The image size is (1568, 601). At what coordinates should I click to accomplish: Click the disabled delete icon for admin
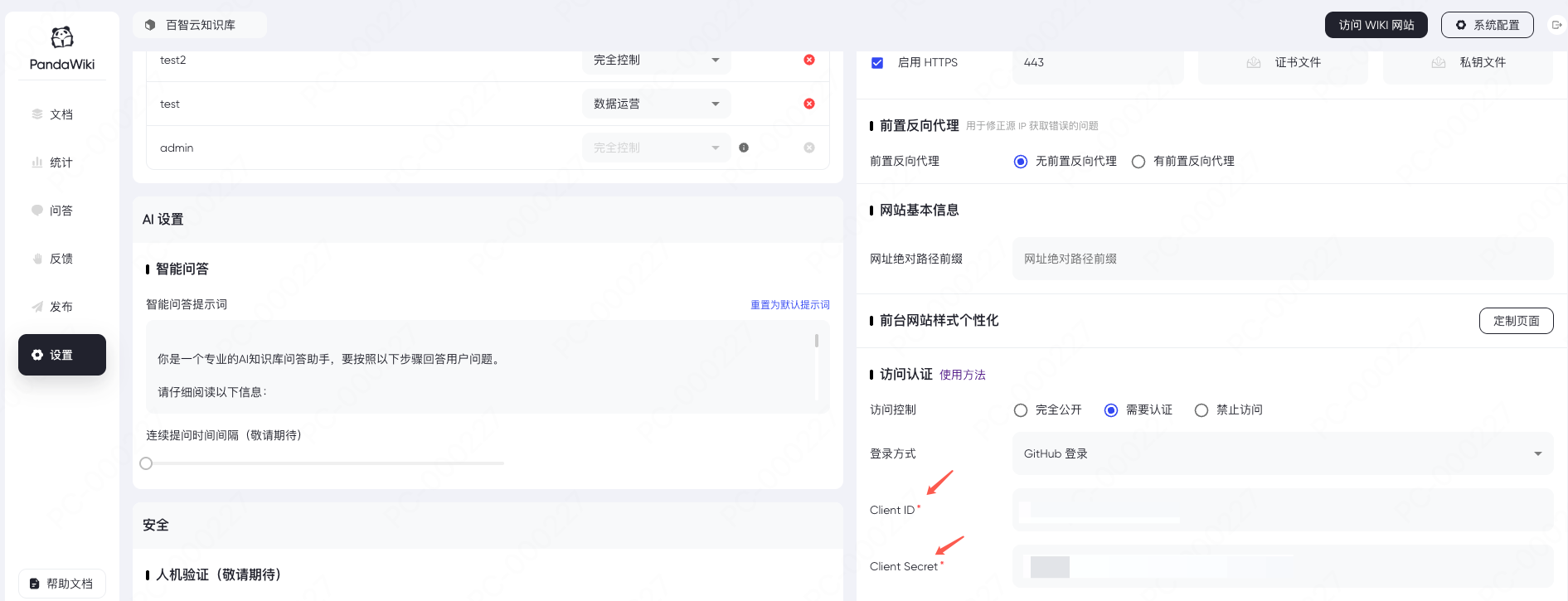click(x=809, y=148)
